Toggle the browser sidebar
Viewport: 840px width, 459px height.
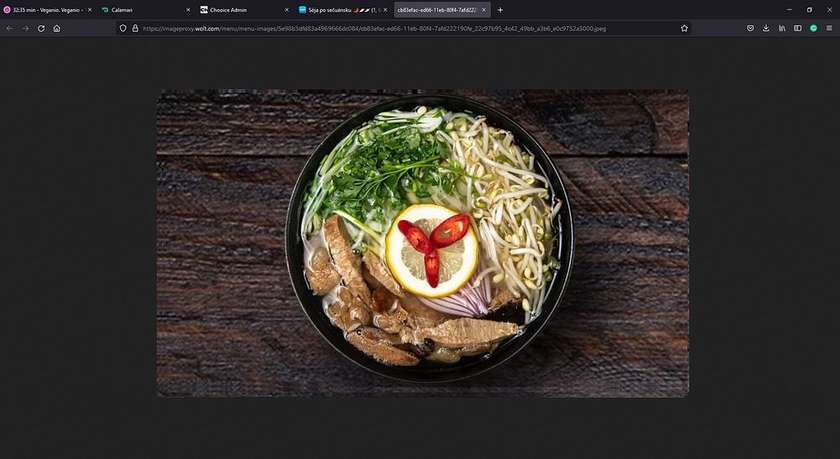(797, 28)
